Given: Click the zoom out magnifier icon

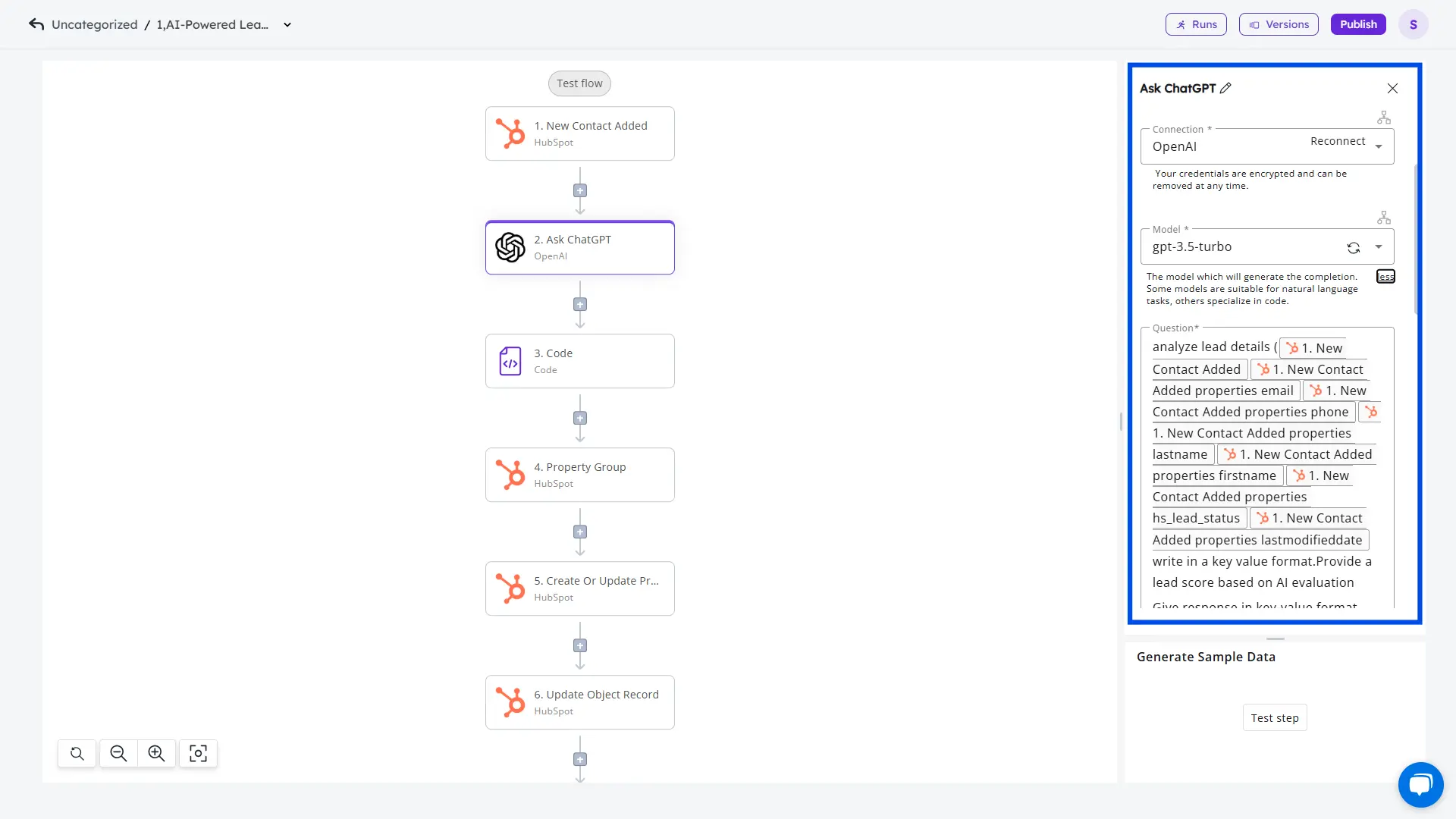Looking at the screenshot, I should click(x=118, y=753).
